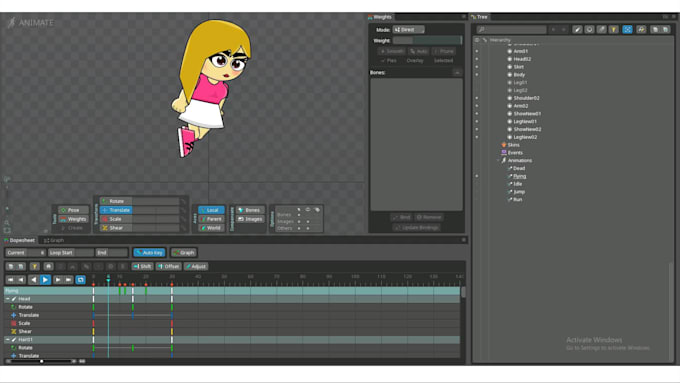Select the Run animation

coord(517,200)
